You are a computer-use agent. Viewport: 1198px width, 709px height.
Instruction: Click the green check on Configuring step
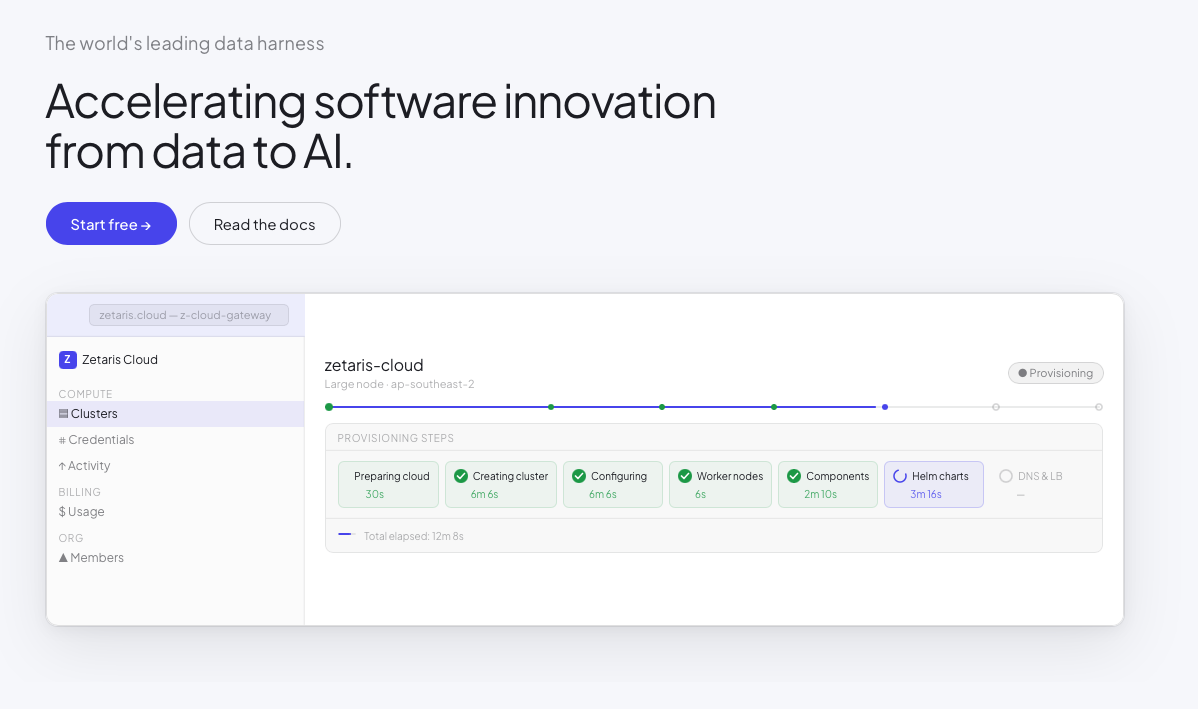pyautogui.click(x=579, y=476)
